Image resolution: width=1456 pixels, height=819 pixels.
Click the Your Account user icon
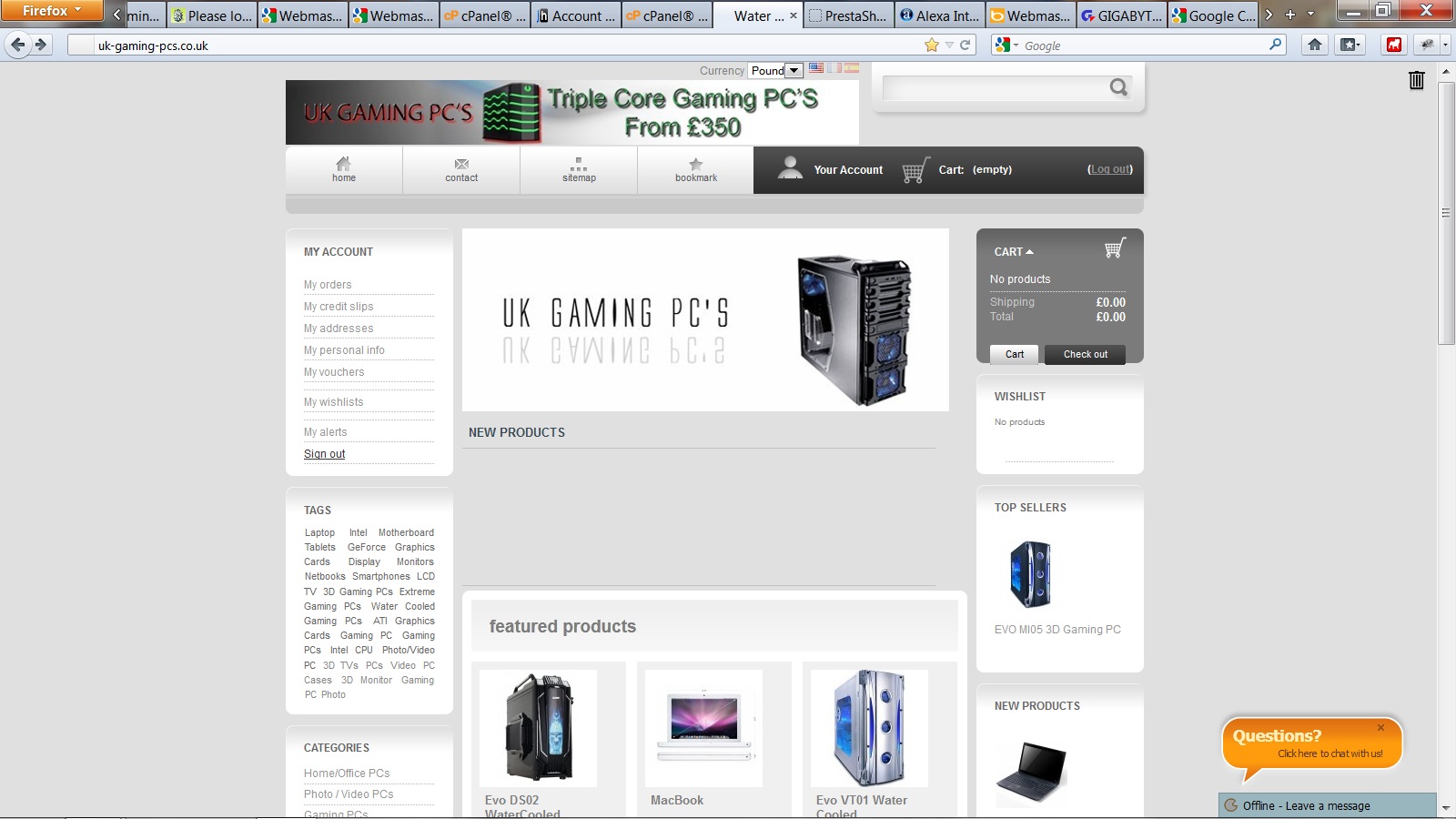pyautogui.click(x=790, y=167)
